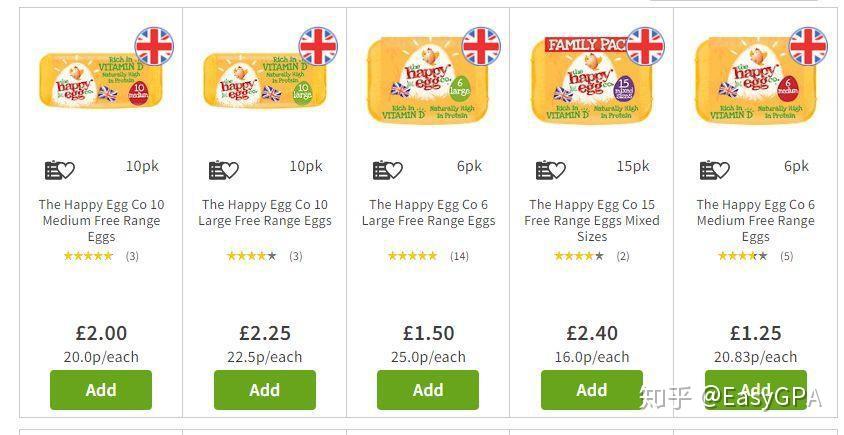Click product image of 6 Medium eggs
The image size is (844, 435).
pyautogui.click(x=756, y=80)
